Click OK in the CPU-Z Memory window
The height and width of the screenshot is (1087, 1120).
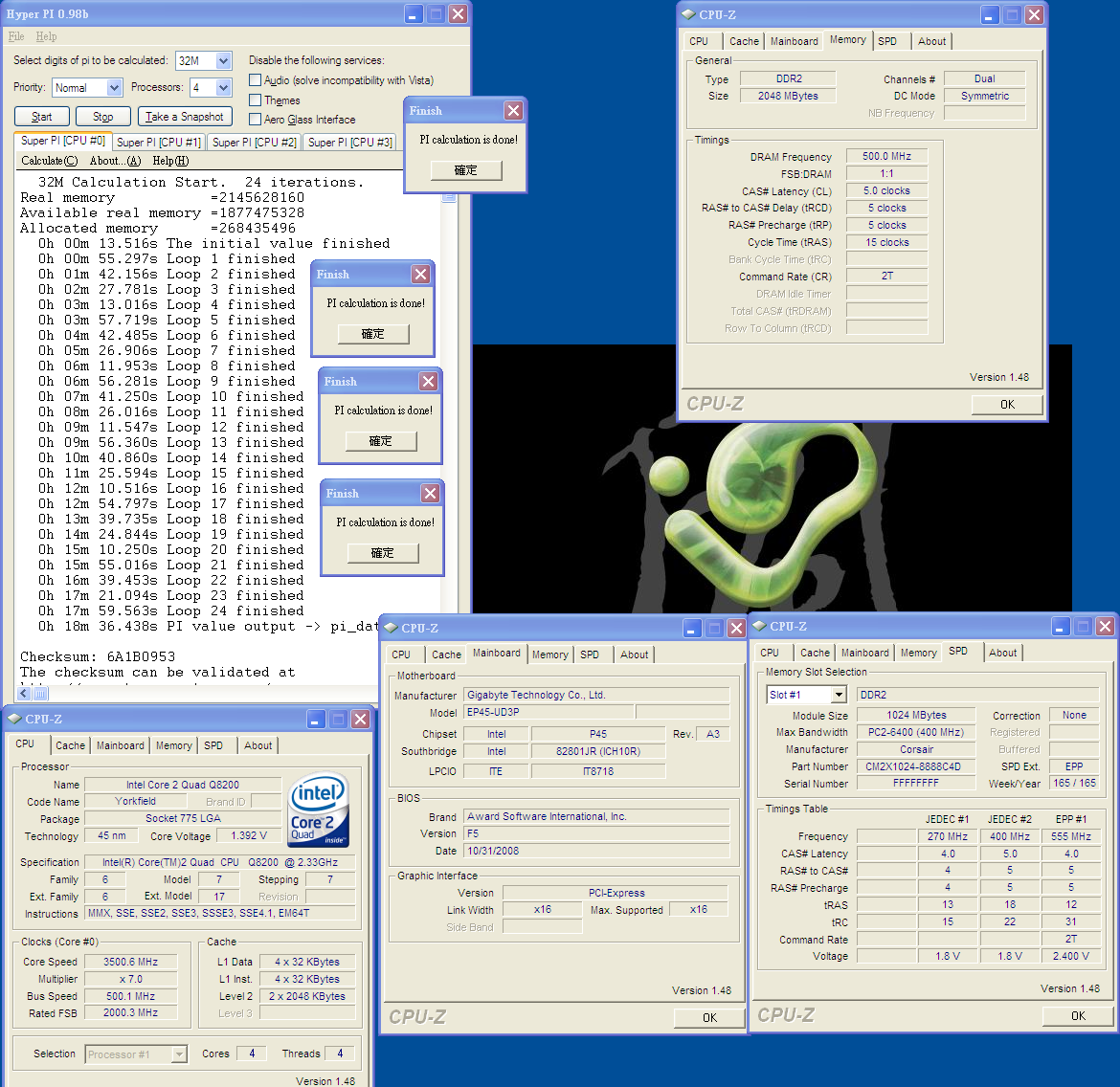(1007, 405)
